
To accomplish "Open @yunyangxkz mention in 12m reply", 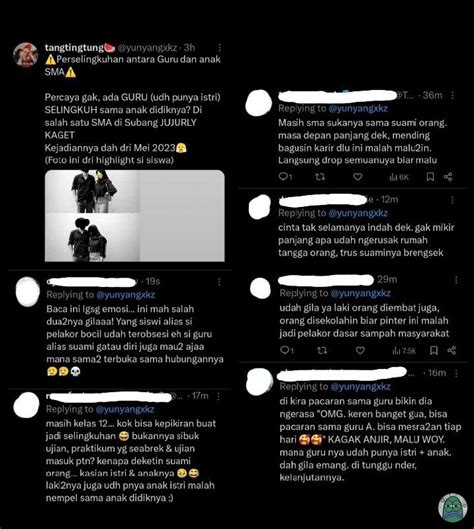I will tap(358, 213).
